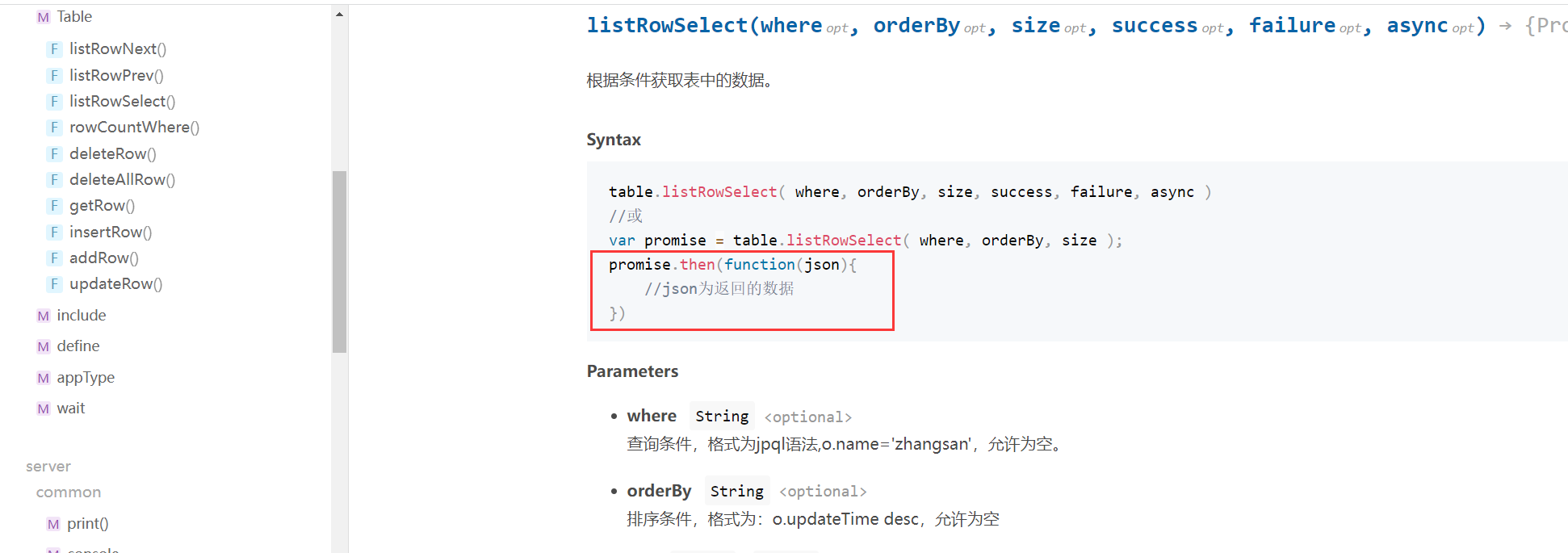This screenshot has height=553, width=1568.
Task: Click the F icon next to listRowPrev()
Action: pyautogui.click(x=54, y=76)
